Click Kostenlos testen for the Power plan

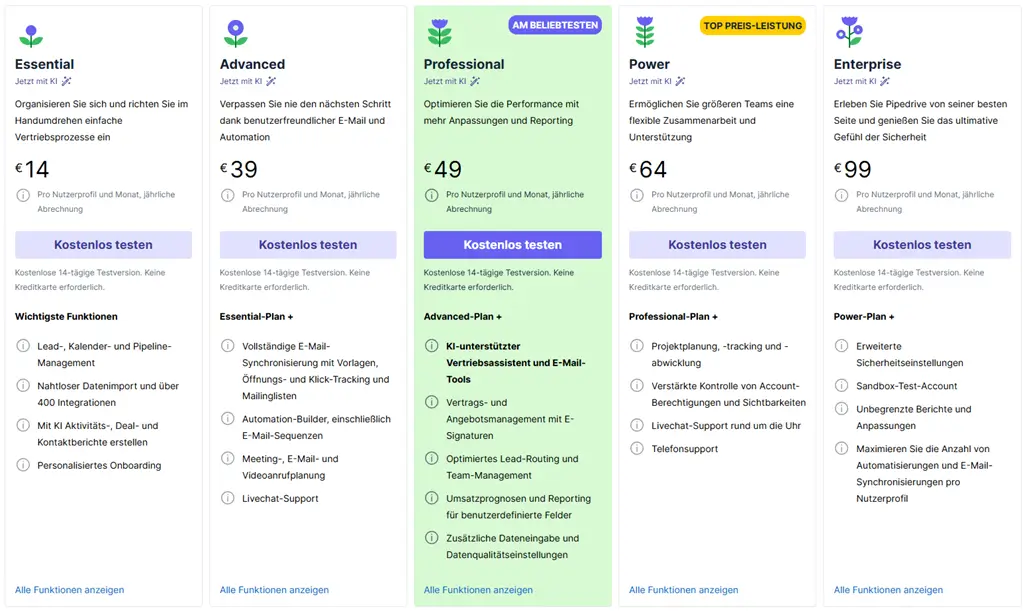(717, 245)
